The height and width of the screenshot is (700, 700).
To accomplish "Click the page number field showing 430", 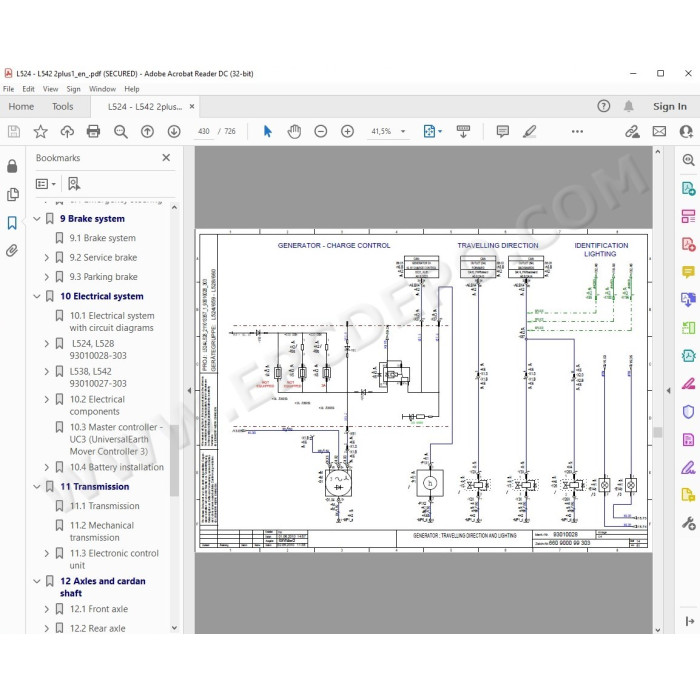I will [204, 131].
